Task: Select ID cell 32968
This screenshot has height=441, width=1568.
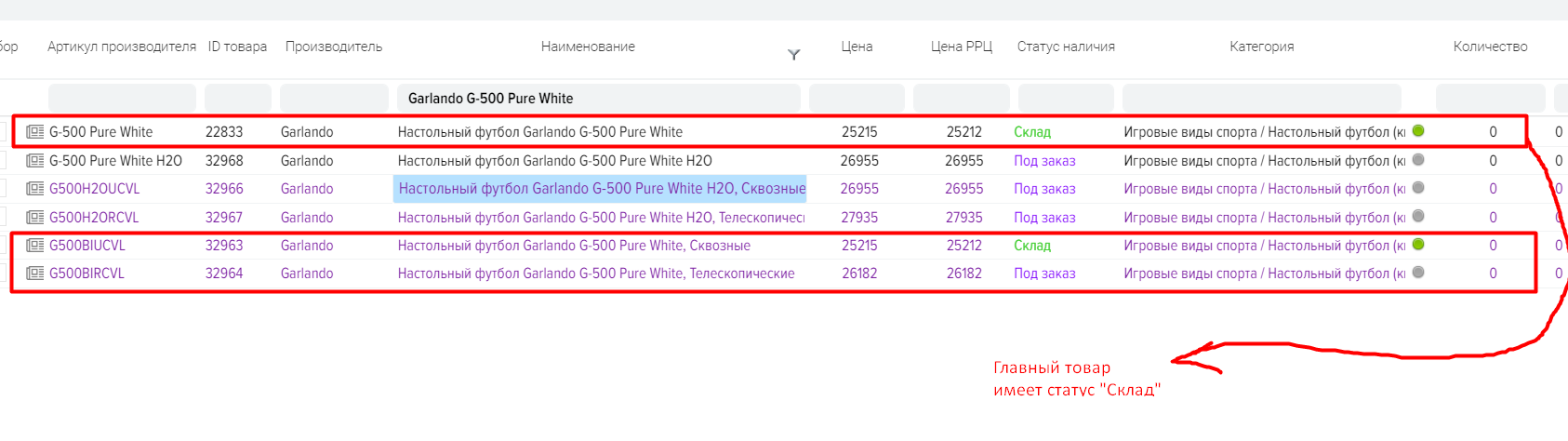Action: tap(224, 161)
